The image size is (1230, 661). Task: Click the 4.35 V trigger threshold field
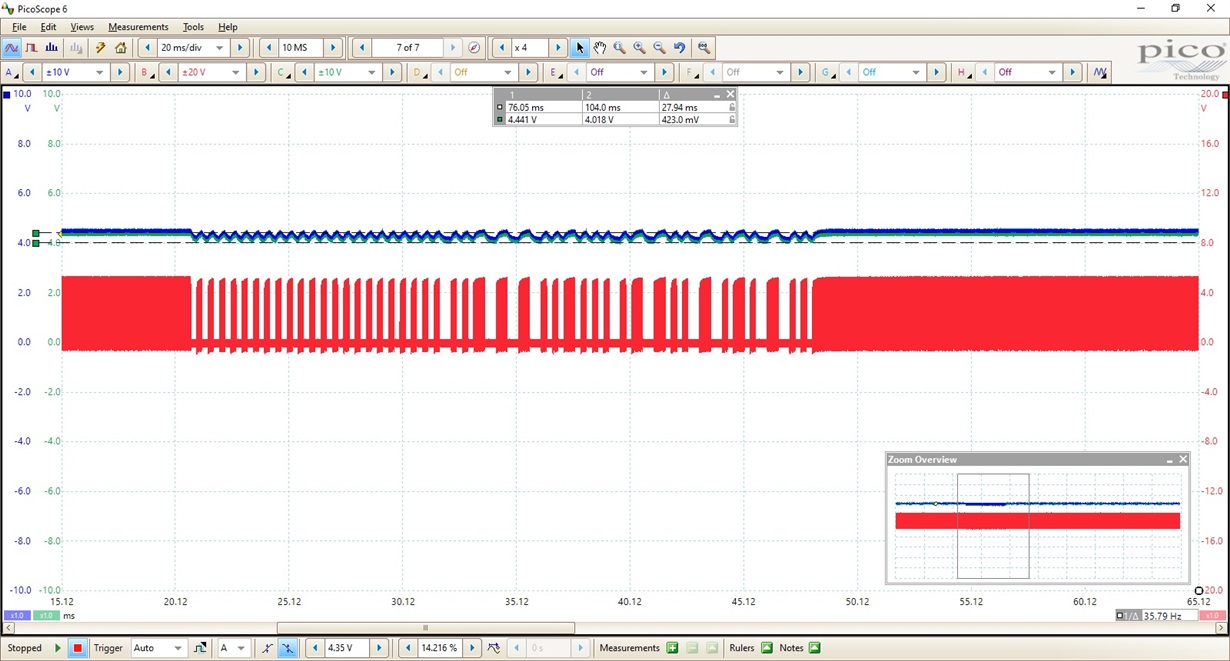pyautogui.click(x=347, y=648)
